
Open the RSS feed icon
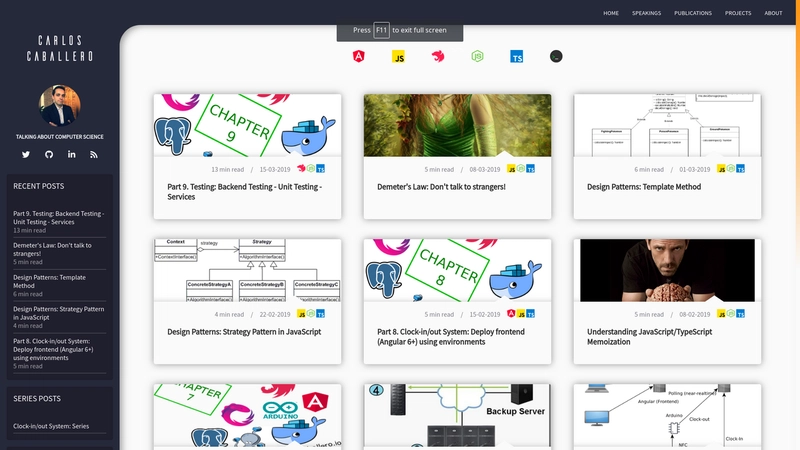[94, 154]
